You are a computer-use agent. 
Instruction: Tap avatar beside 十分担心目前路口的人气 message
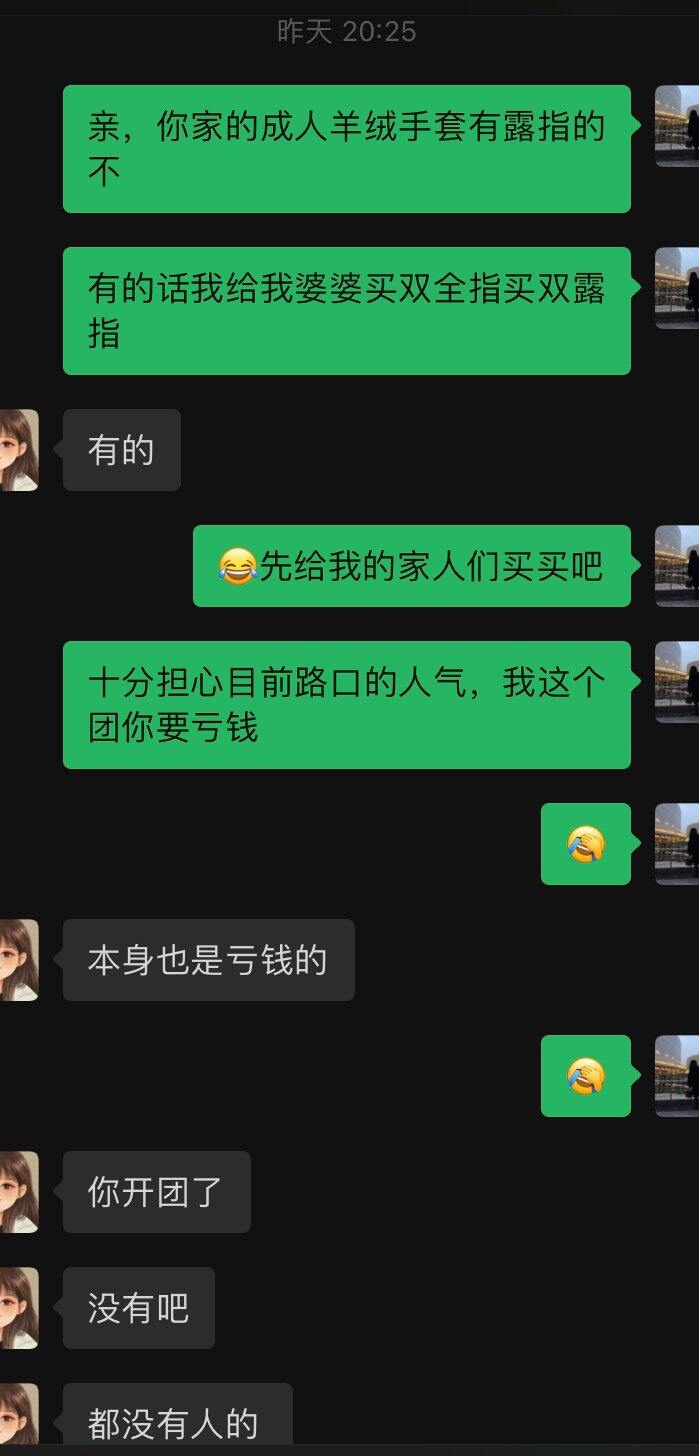tap(677, 682)
